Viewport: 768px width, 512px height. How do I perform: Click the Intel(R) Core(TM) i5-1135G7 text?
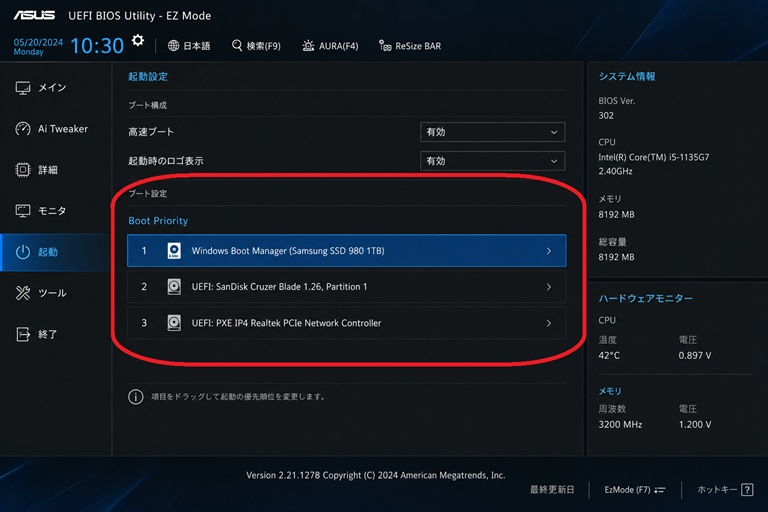653,157
